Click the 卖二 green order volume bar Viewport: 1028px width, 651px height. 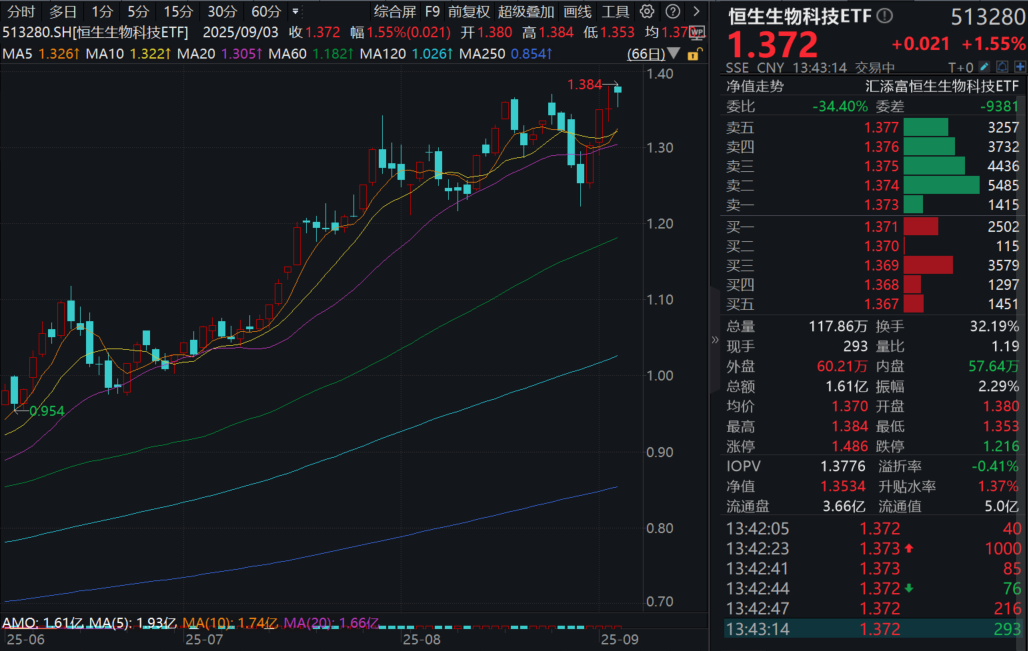coord(940,185)
